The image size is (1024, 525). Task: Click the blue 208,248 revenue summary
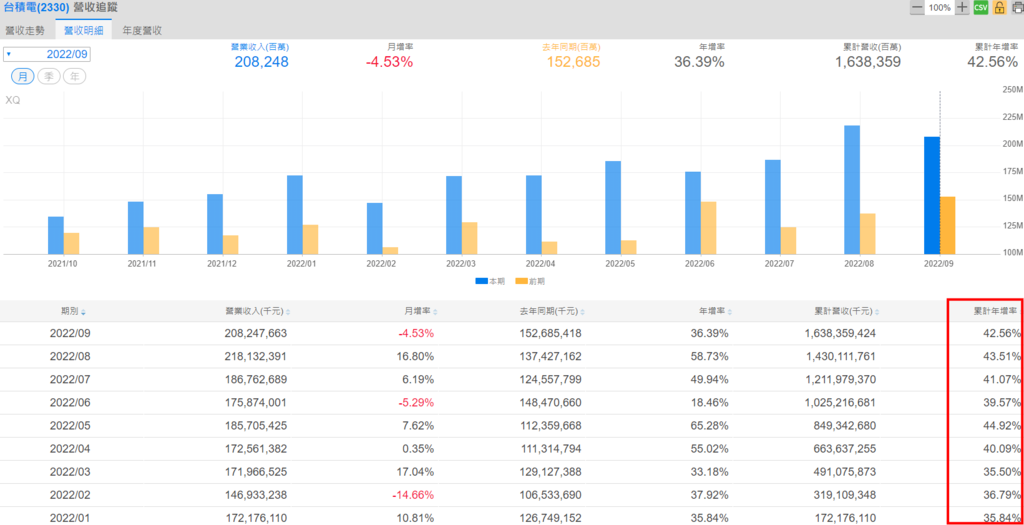[261, 62]
